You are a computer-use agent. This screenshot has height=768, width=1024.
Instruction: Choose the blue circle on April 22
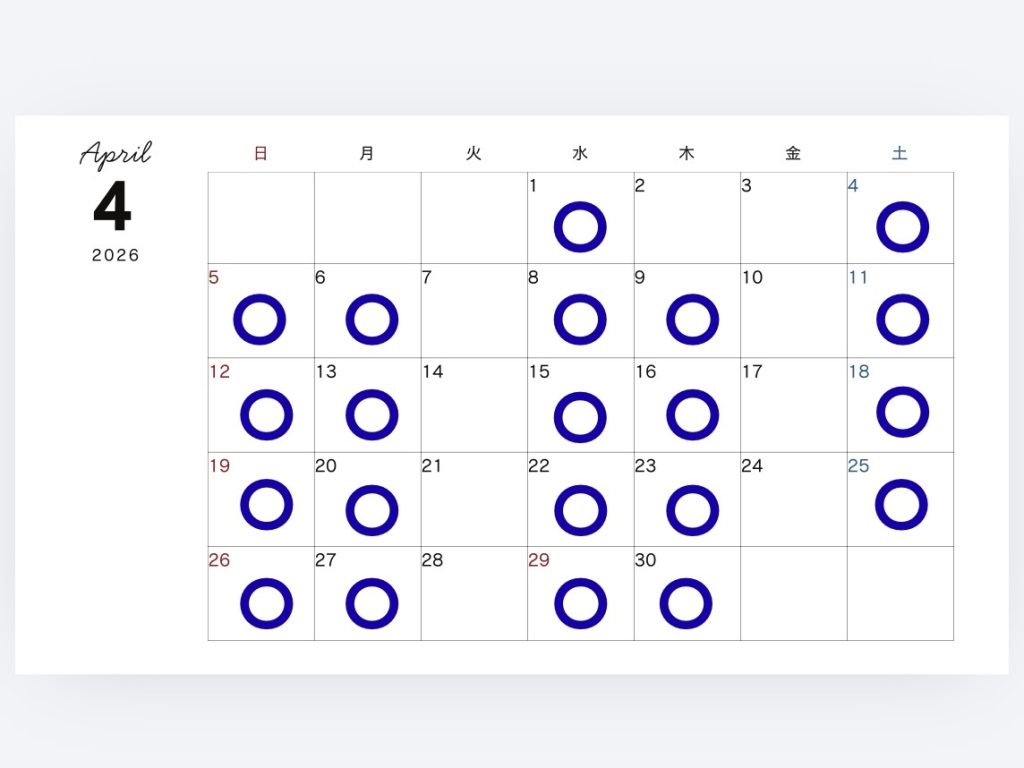580,509
